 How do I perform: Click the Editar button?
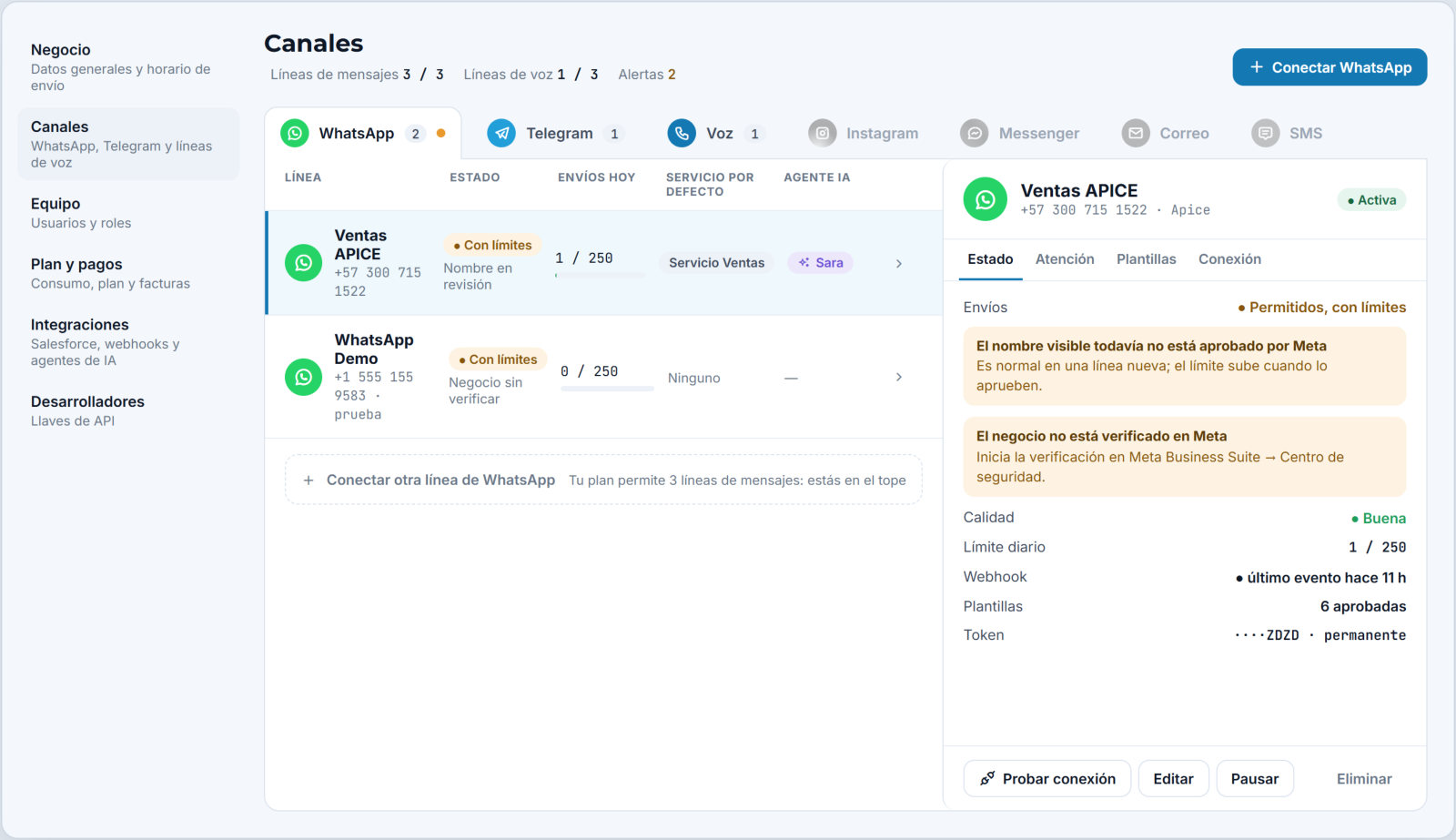[1174, 778]
